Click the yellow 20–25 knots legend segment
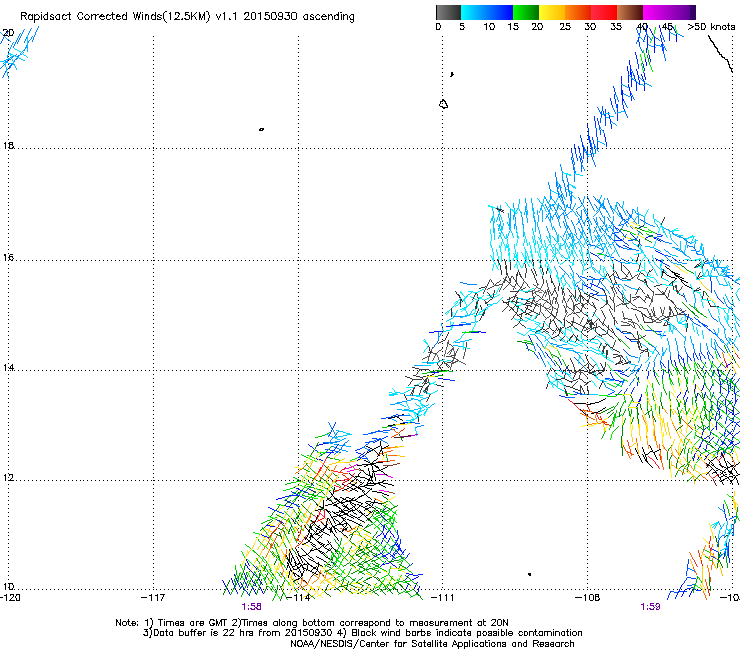Screen dimensions: 740x650 pyautogui.click(x=552, y=12)
